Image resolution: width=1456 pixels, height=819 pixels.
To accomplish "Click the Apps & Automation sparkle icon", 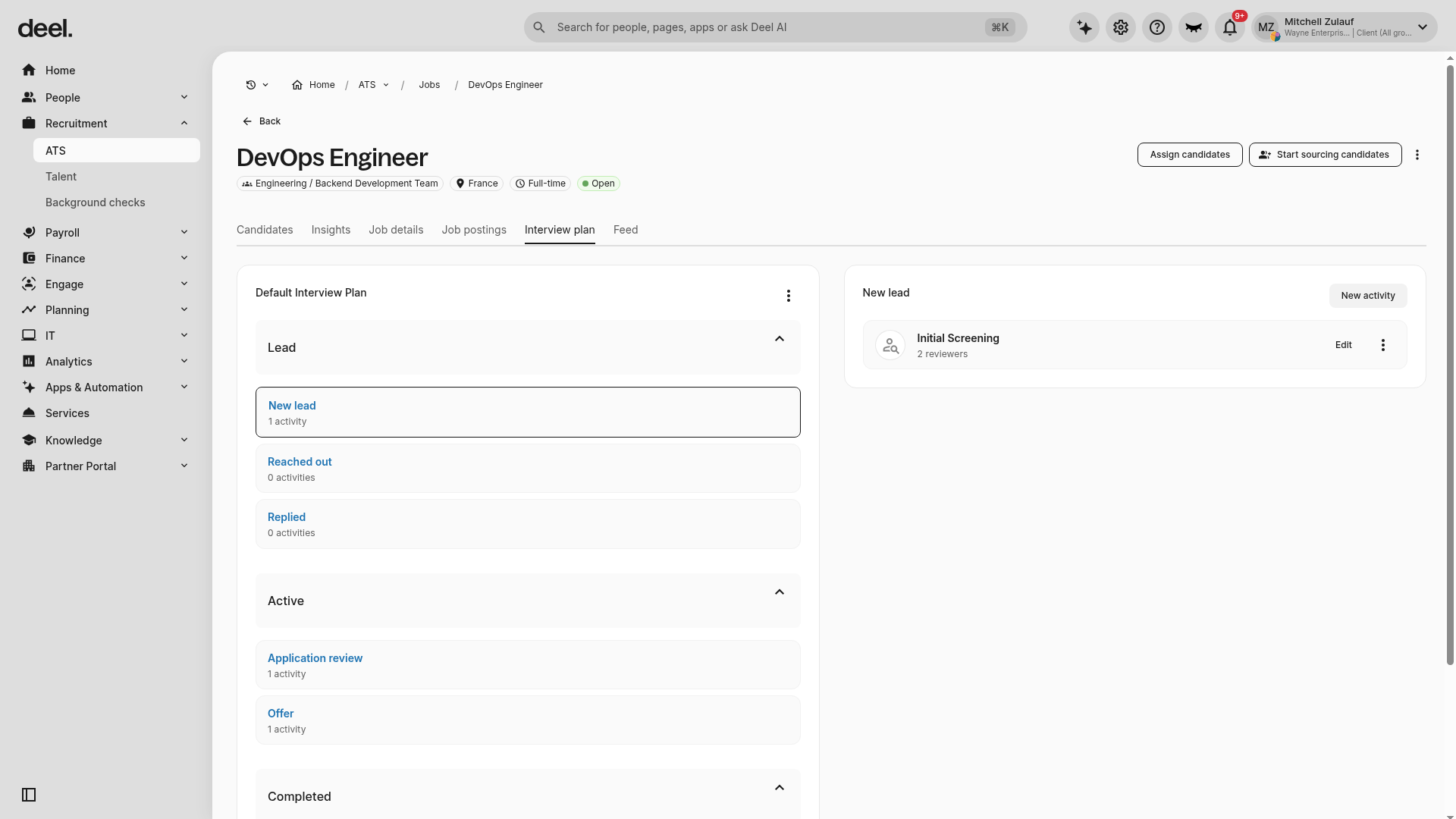I will [x=29, y=388].
